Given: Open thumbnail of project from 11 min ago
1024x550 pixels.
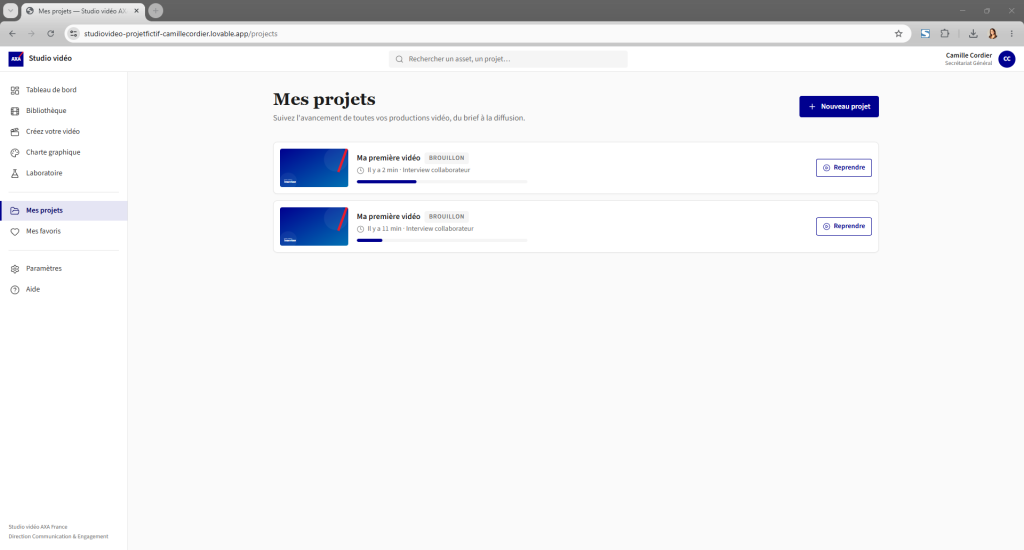Looking at the screenshot, I should (314, 227).
